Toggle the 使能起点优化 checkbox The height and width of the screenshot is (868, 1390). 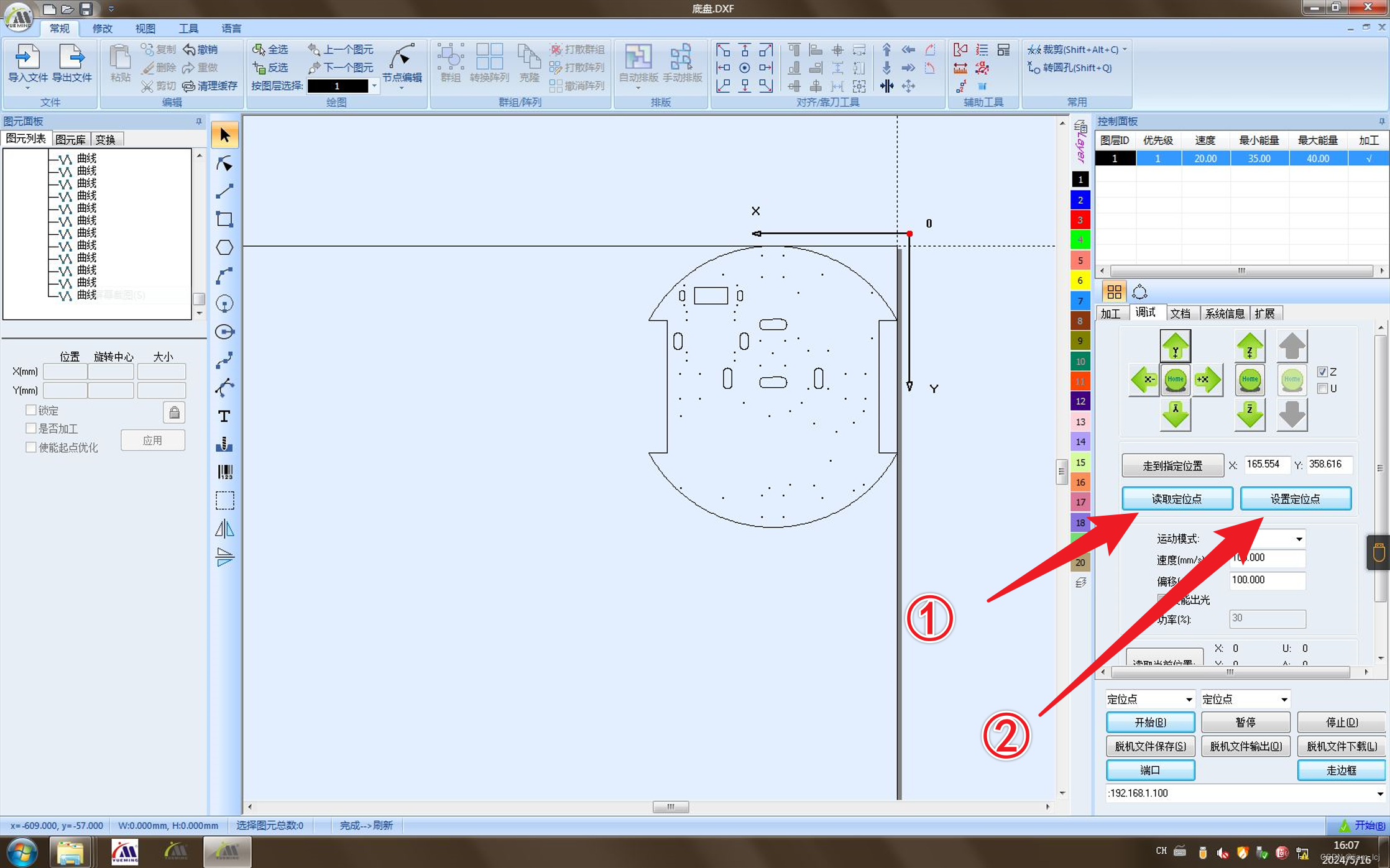tap(30, 447)
